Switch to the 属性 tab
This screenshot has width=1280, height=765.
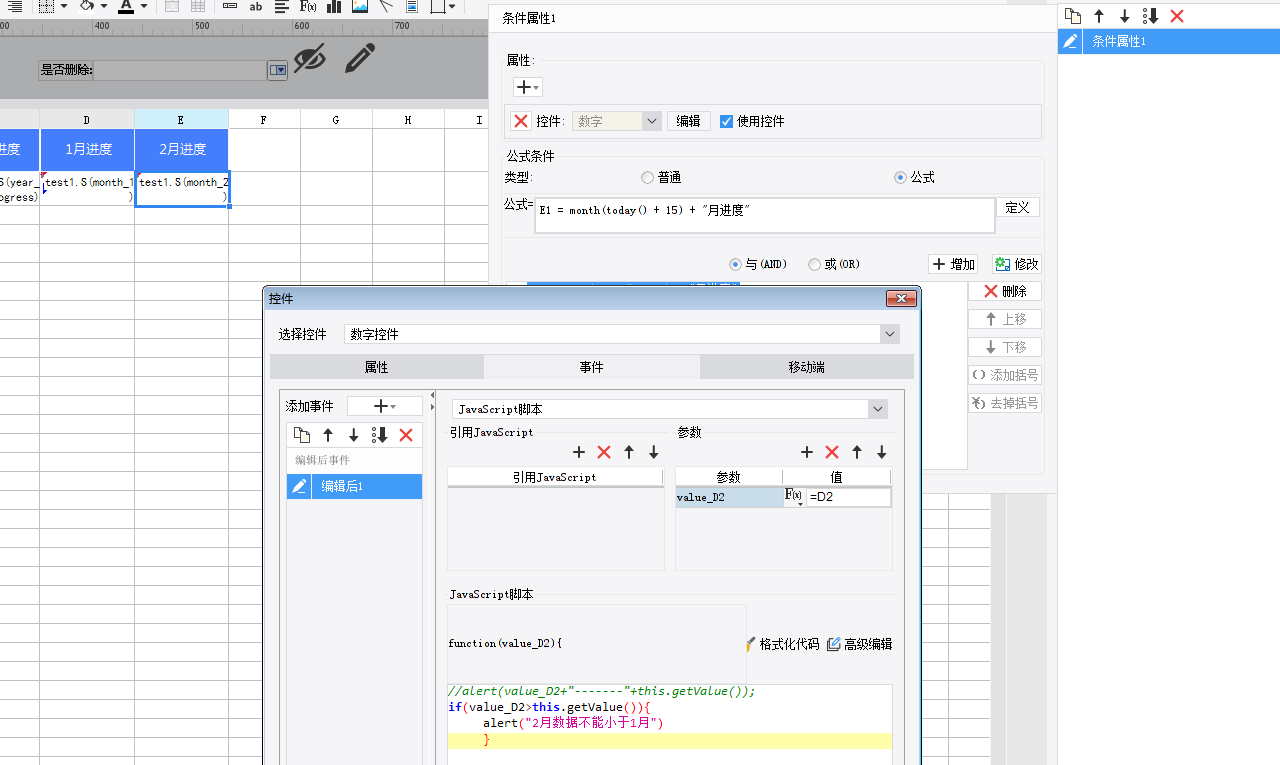tap(376, 367)
